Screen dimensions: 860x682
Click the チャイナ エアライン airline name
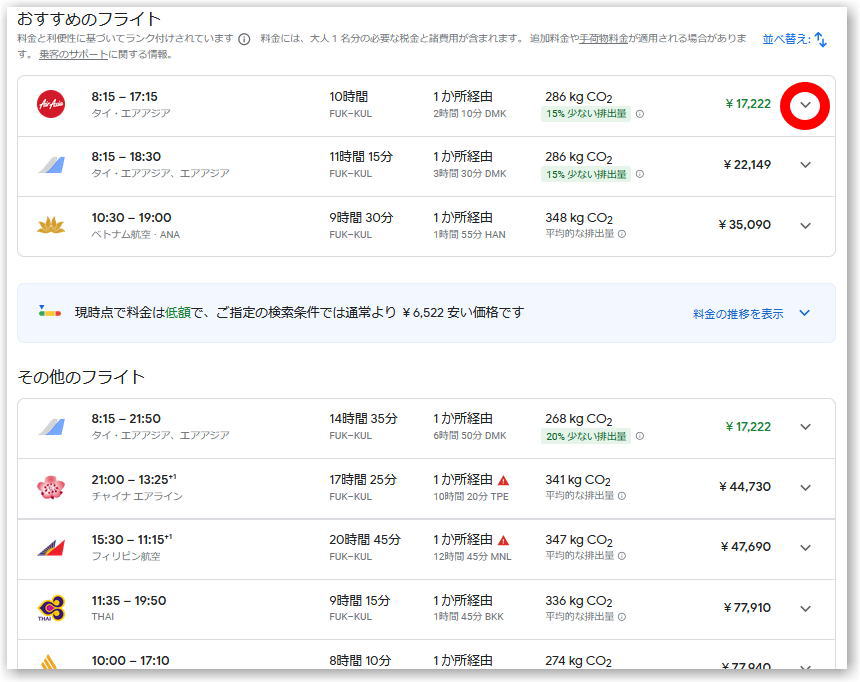click(137, 496)
